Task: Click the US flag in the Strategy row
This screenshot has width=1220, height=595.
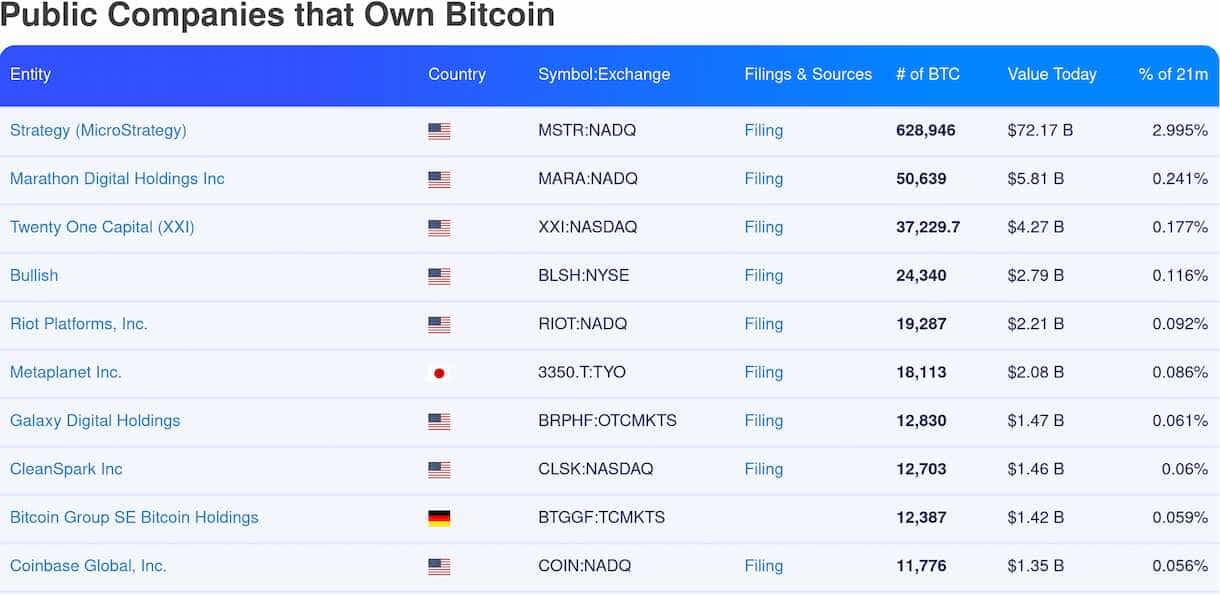Action: (439, 131)
